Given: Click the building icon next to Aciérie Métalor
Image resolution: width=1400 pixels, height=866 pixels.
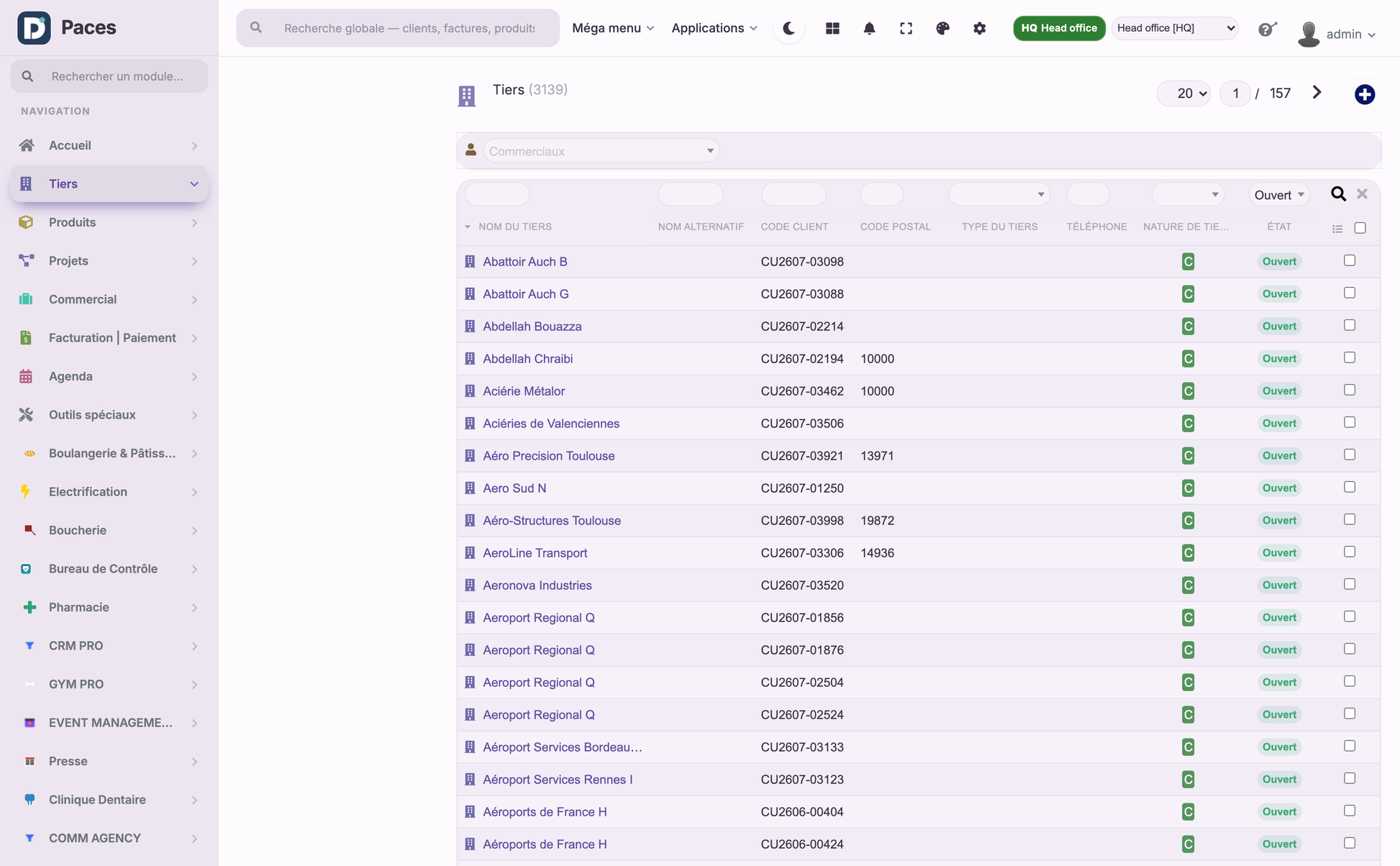Looking at the screenshot, I should [470, 391].
